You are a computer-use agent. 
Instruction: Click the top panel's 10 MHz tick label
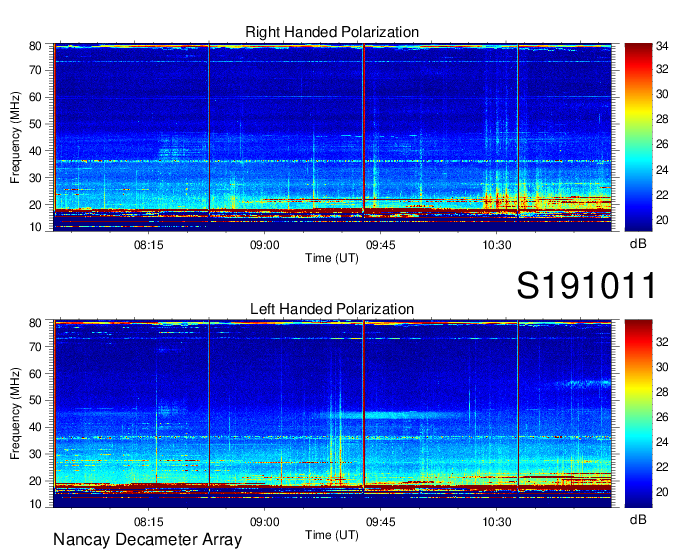(x=35, y=227)
